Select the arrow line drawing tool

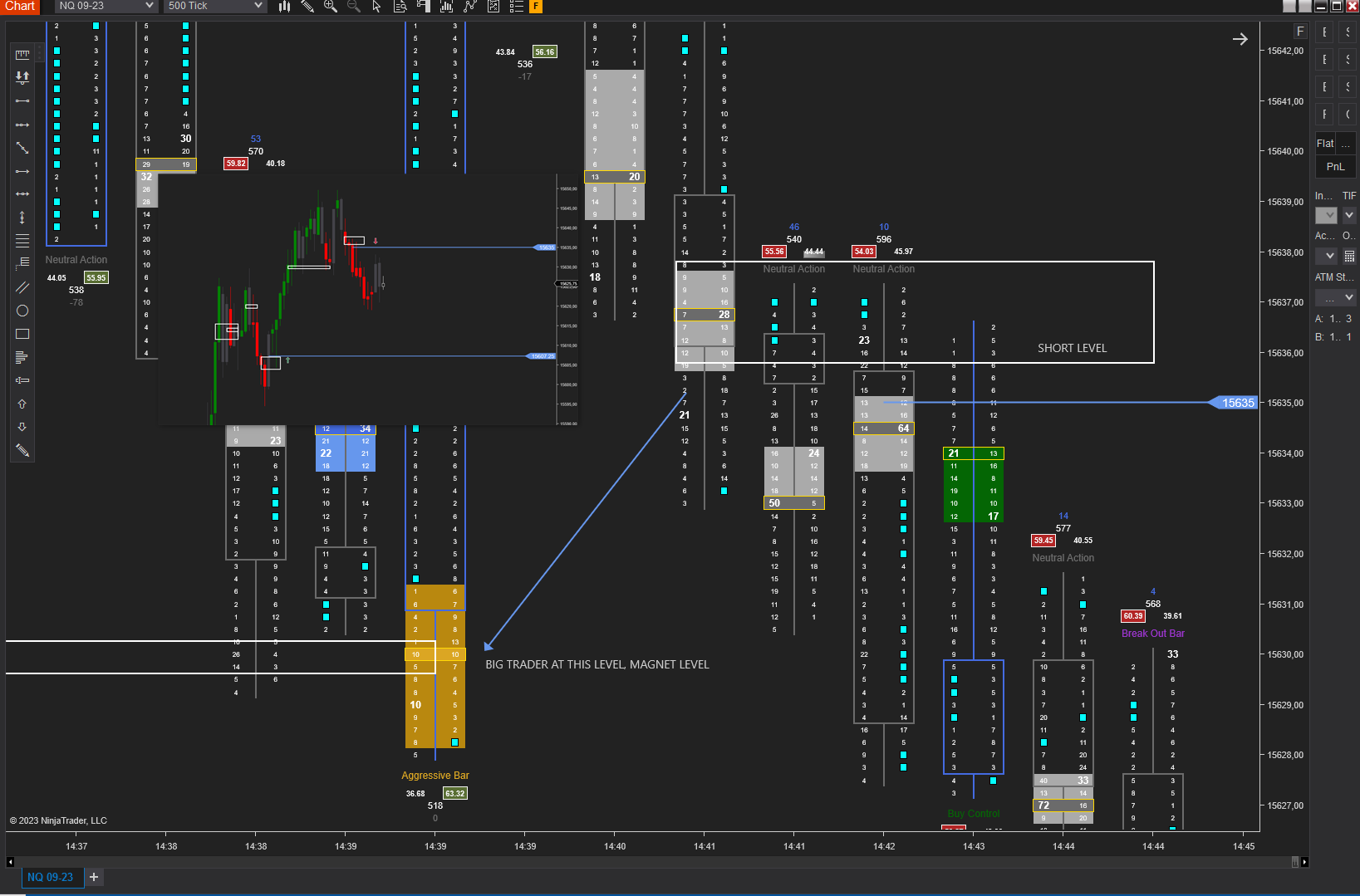click(22, 171)
